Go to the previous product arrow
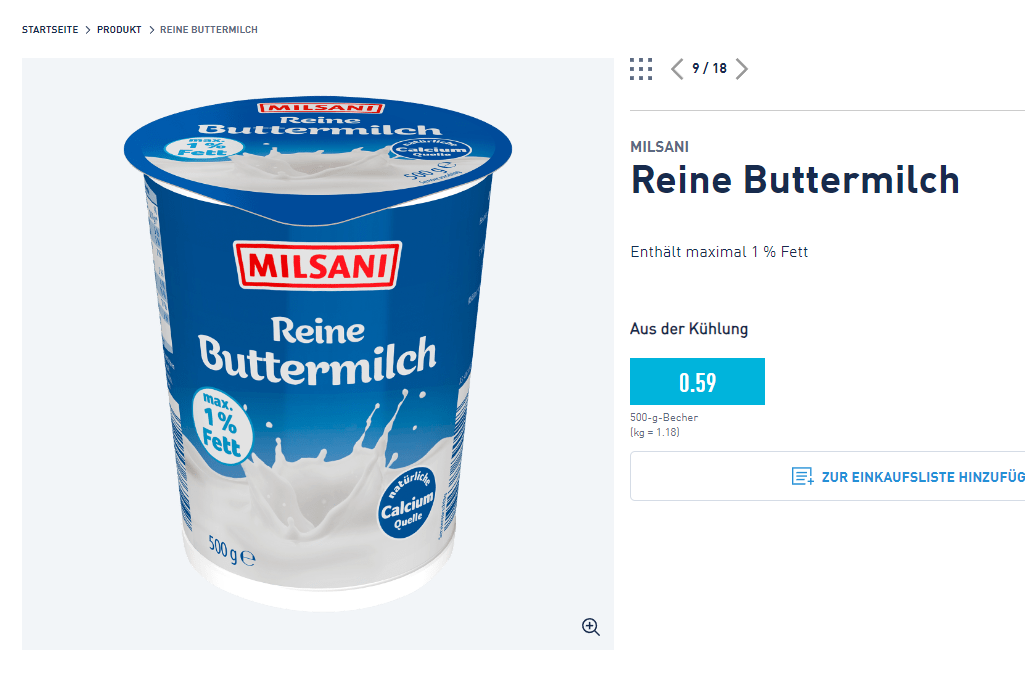Image resolution: width=1025 pixels, height=675 pixels. click(677, 69)
